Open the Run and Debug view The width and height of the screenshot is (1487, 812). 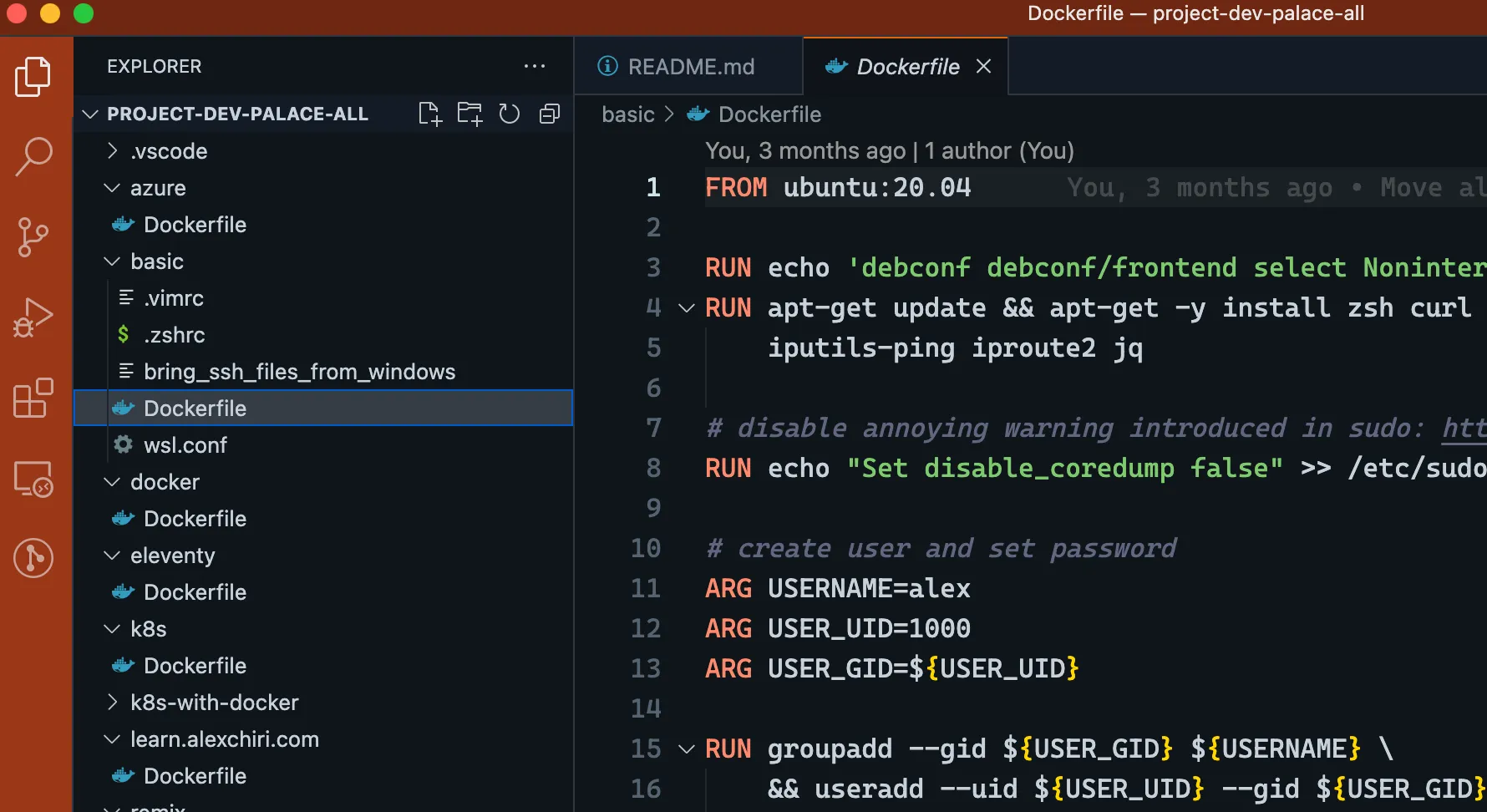pos(33,318)
